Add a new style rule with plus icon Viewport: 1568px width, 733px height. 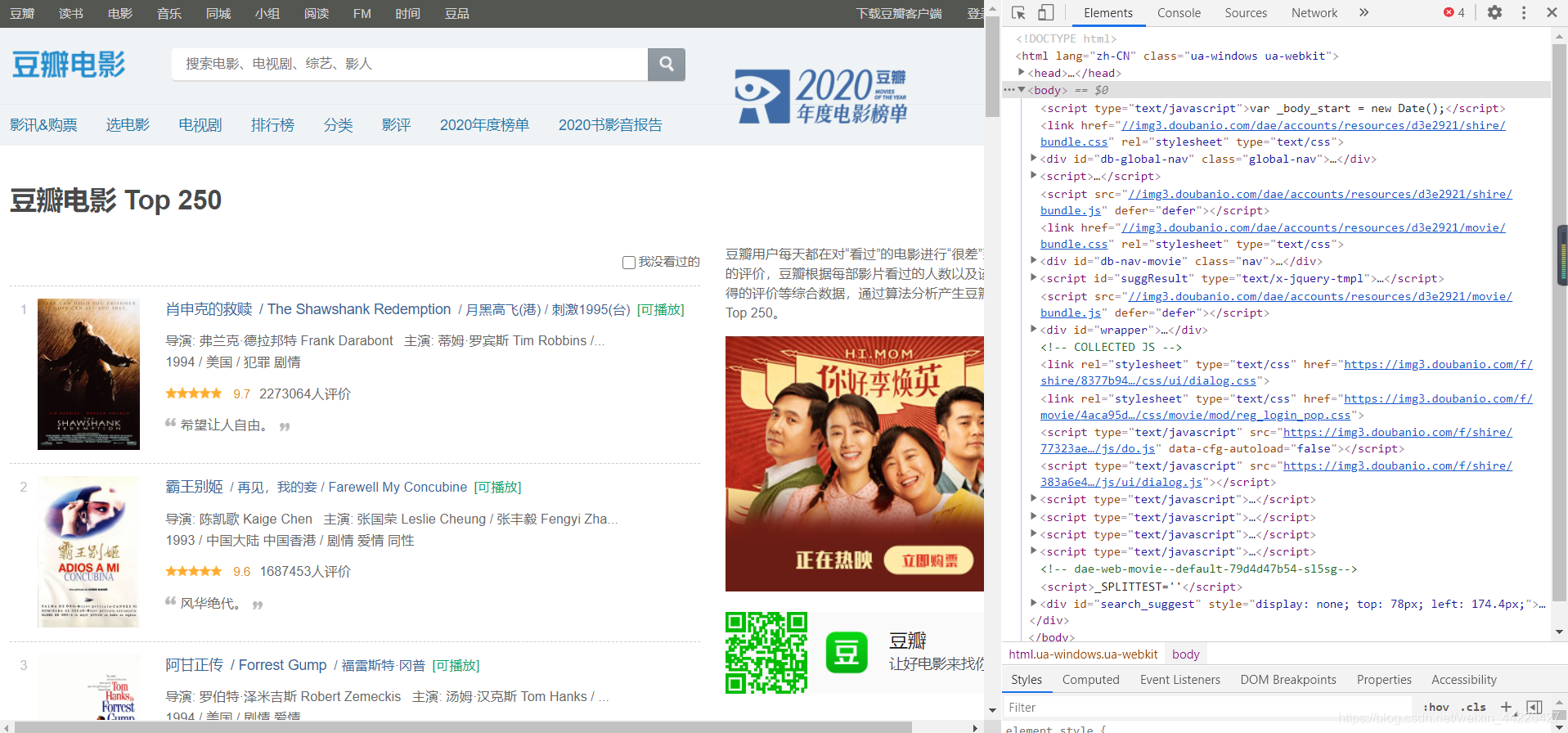tap(1506, 707)
